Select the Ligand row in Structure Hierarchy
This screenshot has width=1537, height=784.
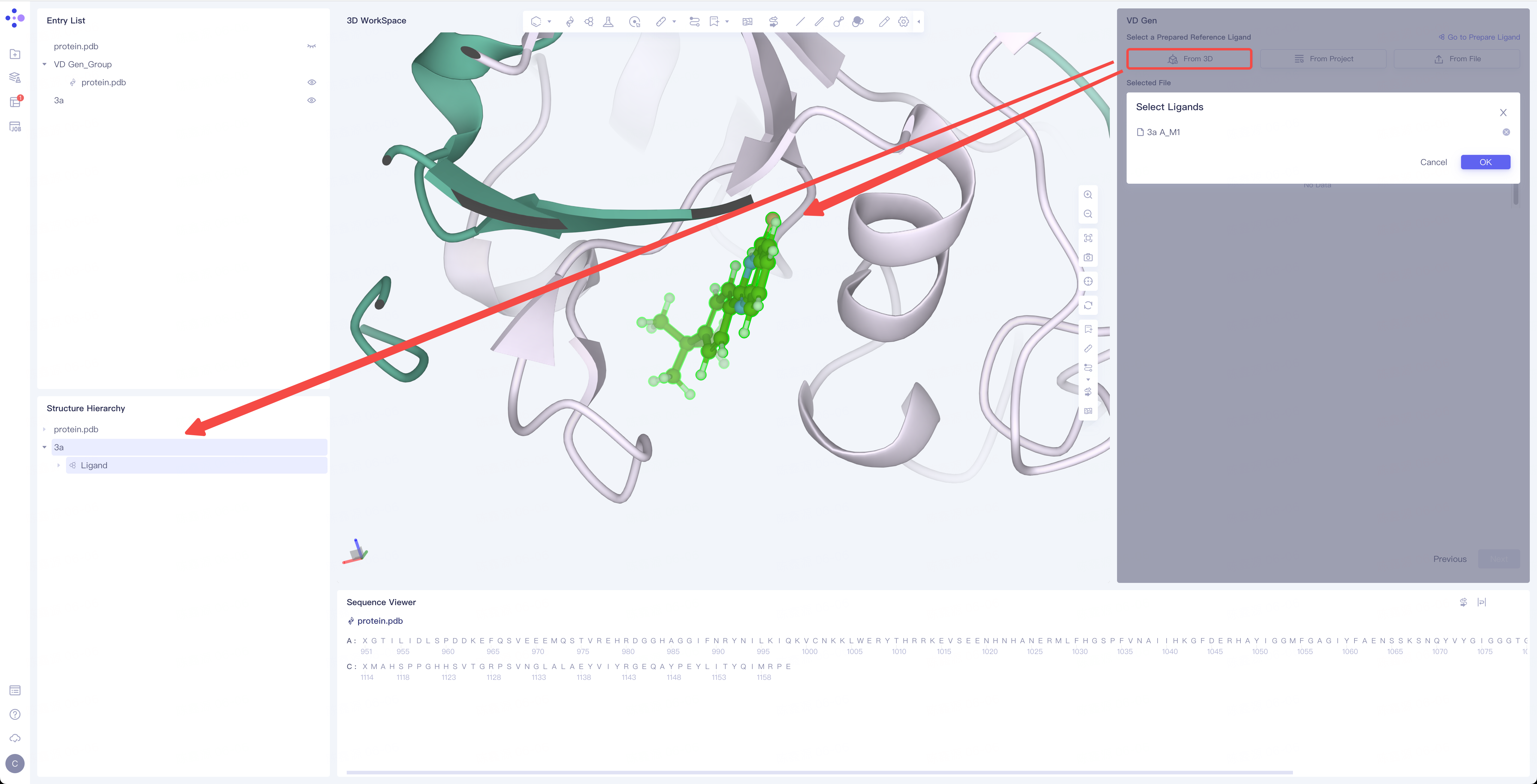[196, 466]
